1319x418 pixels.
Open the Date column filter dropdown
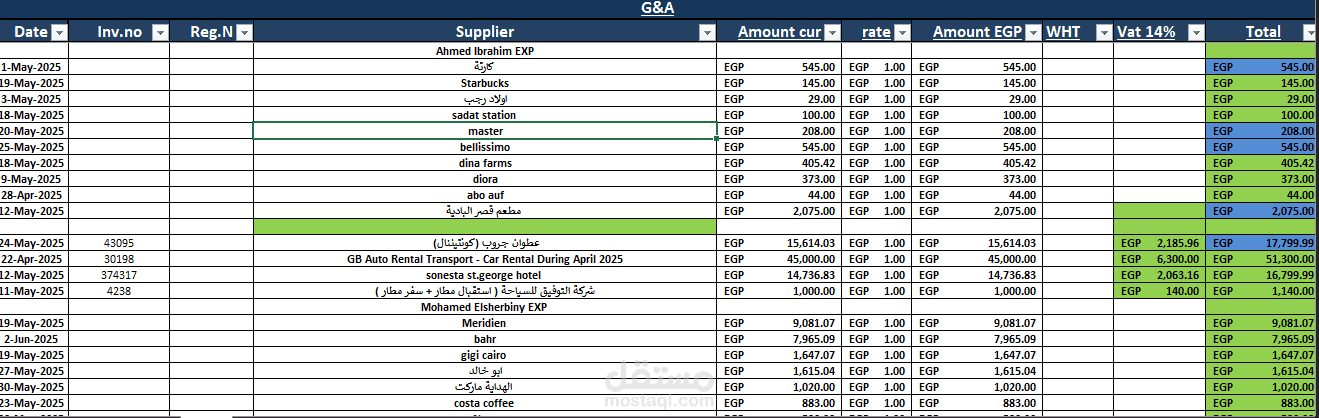click(x=58, y=32)
